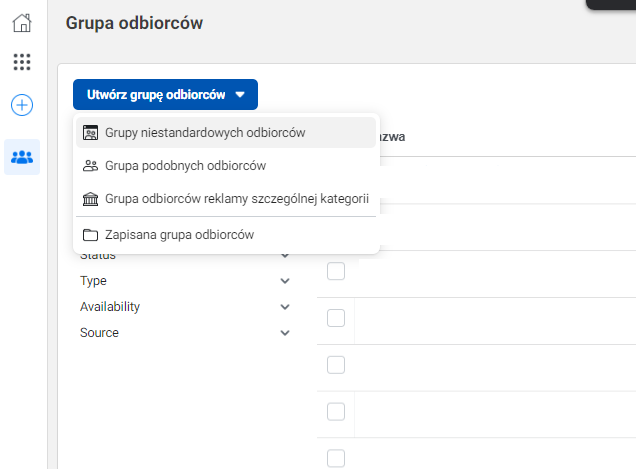The height and width of the screenshot is (469, 636).
Task: Click the custom audience icon in dropdown
Action: click(x=90, y=133)
